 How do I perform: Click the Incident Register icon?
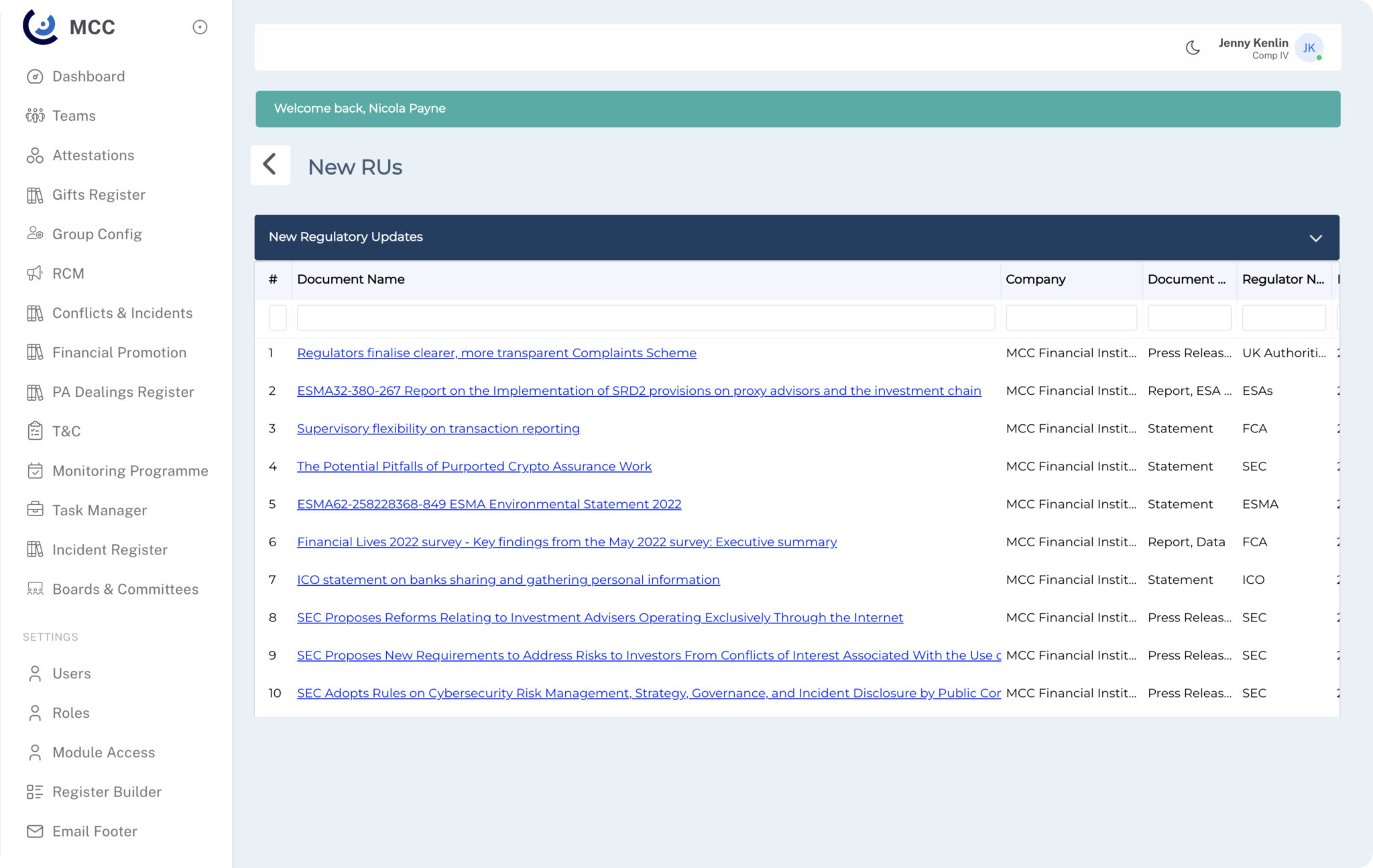click(35, 550)
